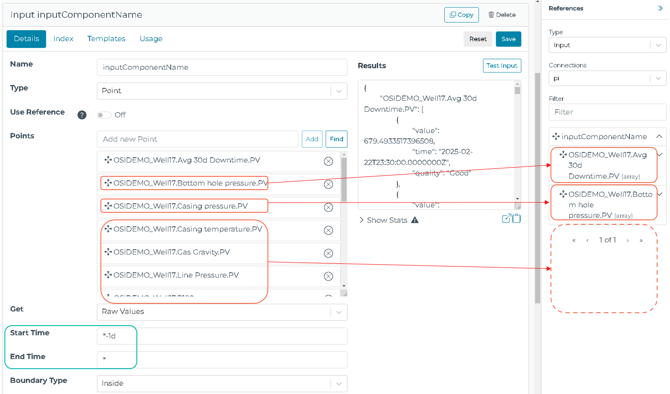Click the Use Reference help icon
Screen dimensions: 670x394
tap(82, 115)
